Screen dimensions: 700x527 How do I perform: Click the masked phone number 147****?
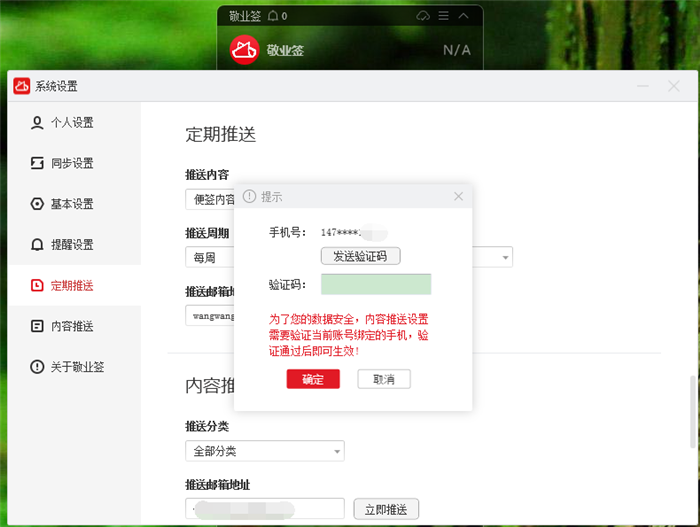(x=342, y=232)
